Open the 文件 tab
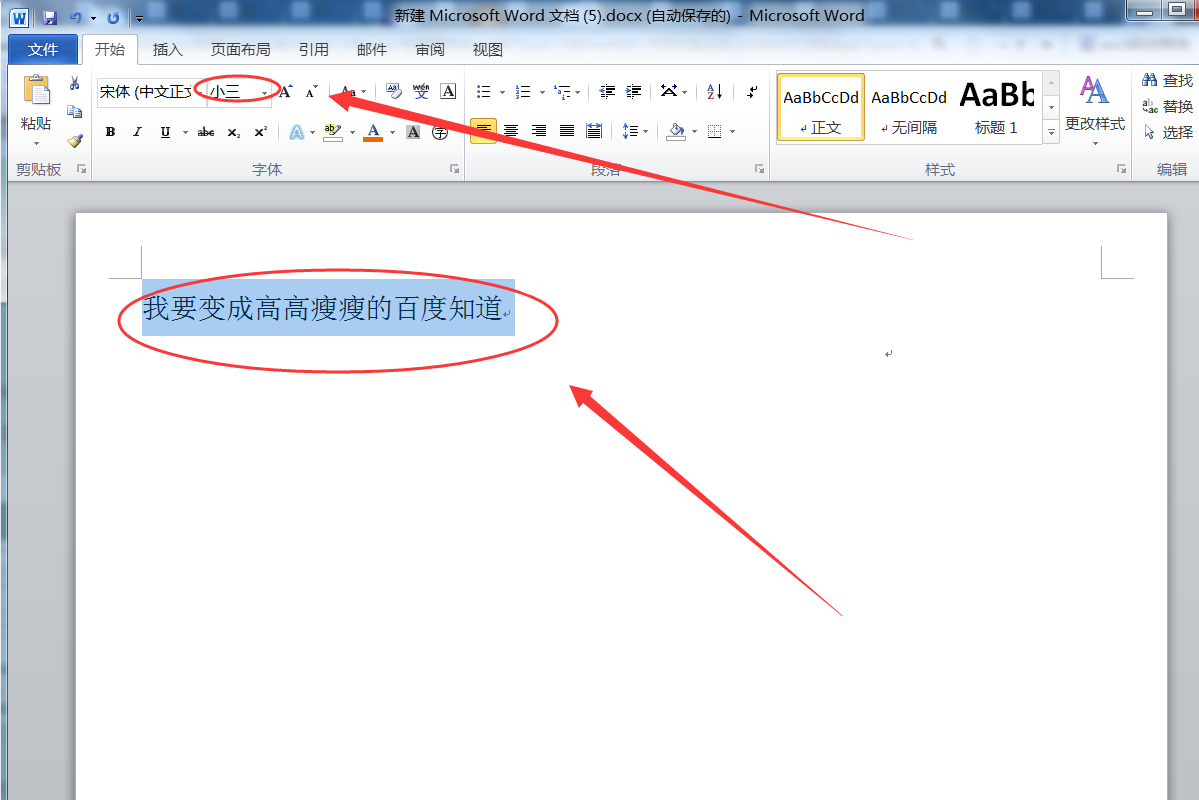Screen dimensions: 1199x800 click(x=43, y=50)
